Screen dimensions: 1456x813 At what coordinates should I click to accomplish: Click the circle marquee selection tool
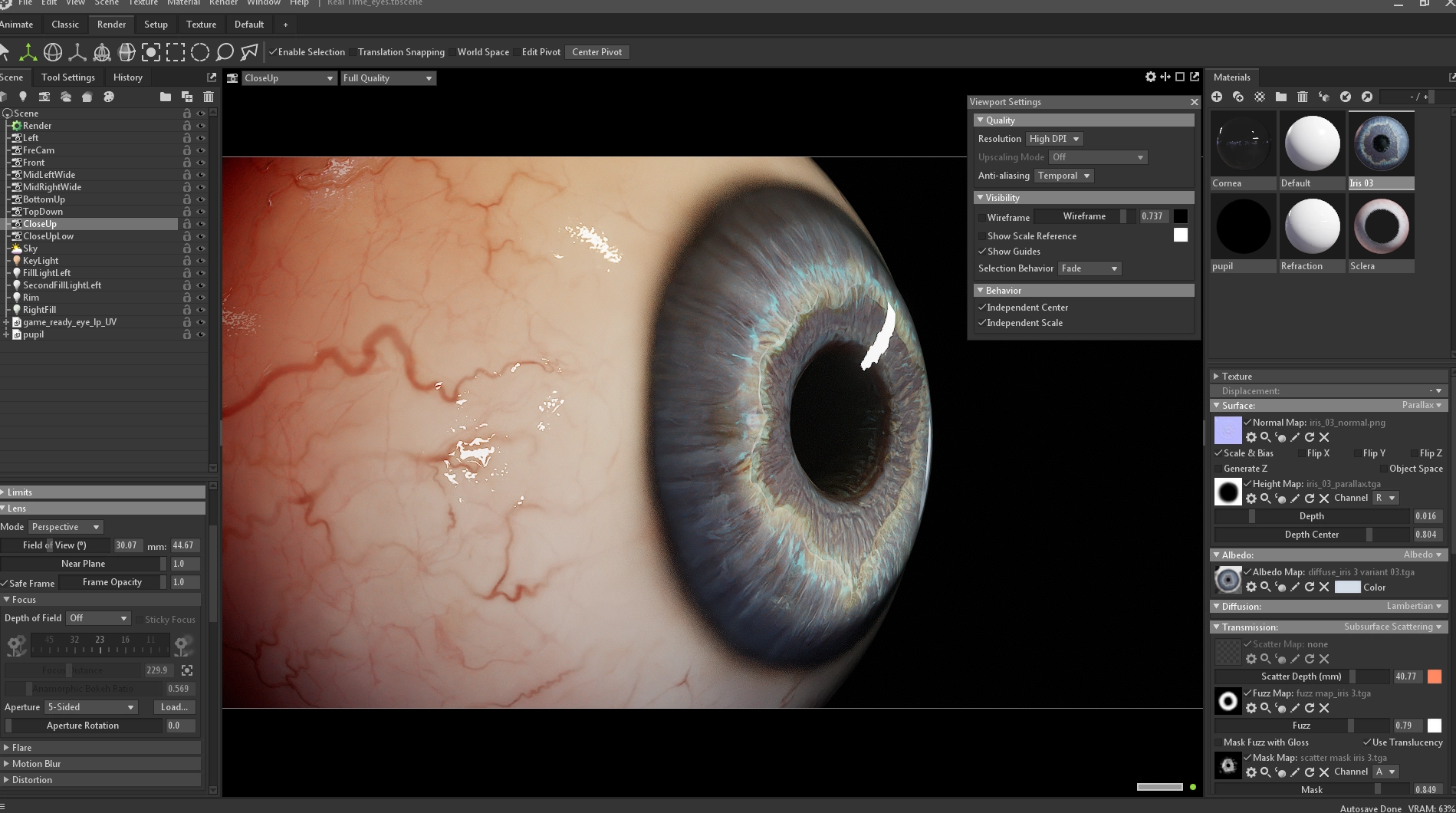point(200,52)
